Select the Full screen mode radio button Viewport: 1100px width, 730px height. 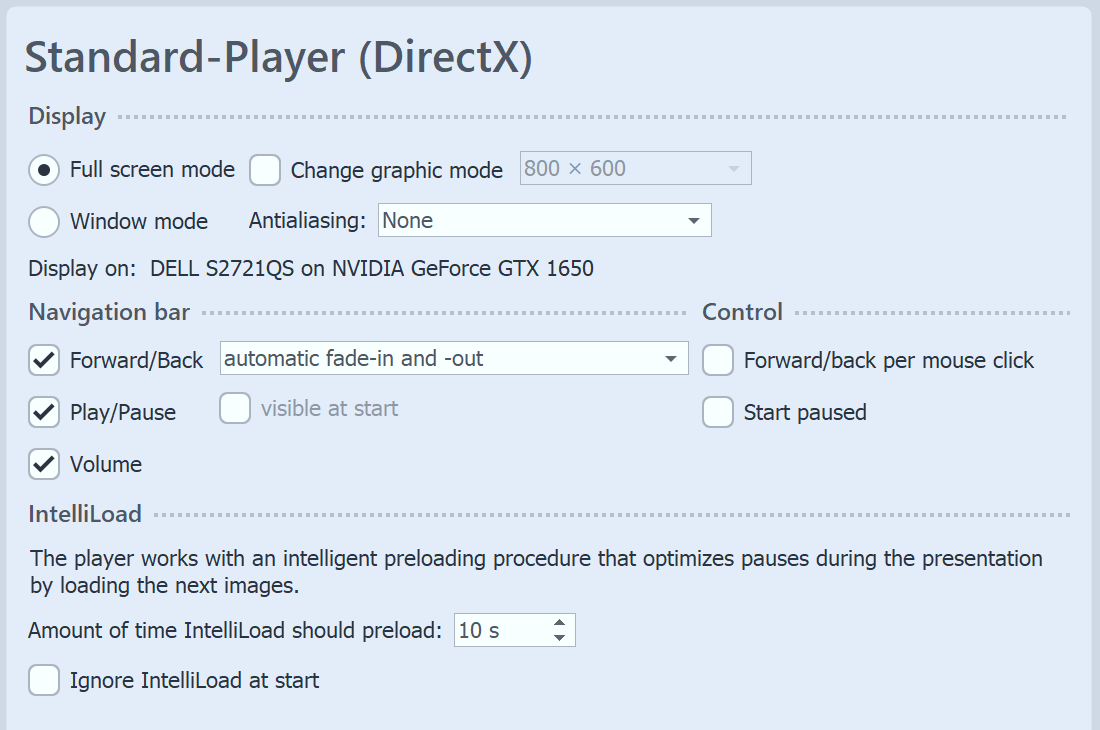tap(42, 170)
